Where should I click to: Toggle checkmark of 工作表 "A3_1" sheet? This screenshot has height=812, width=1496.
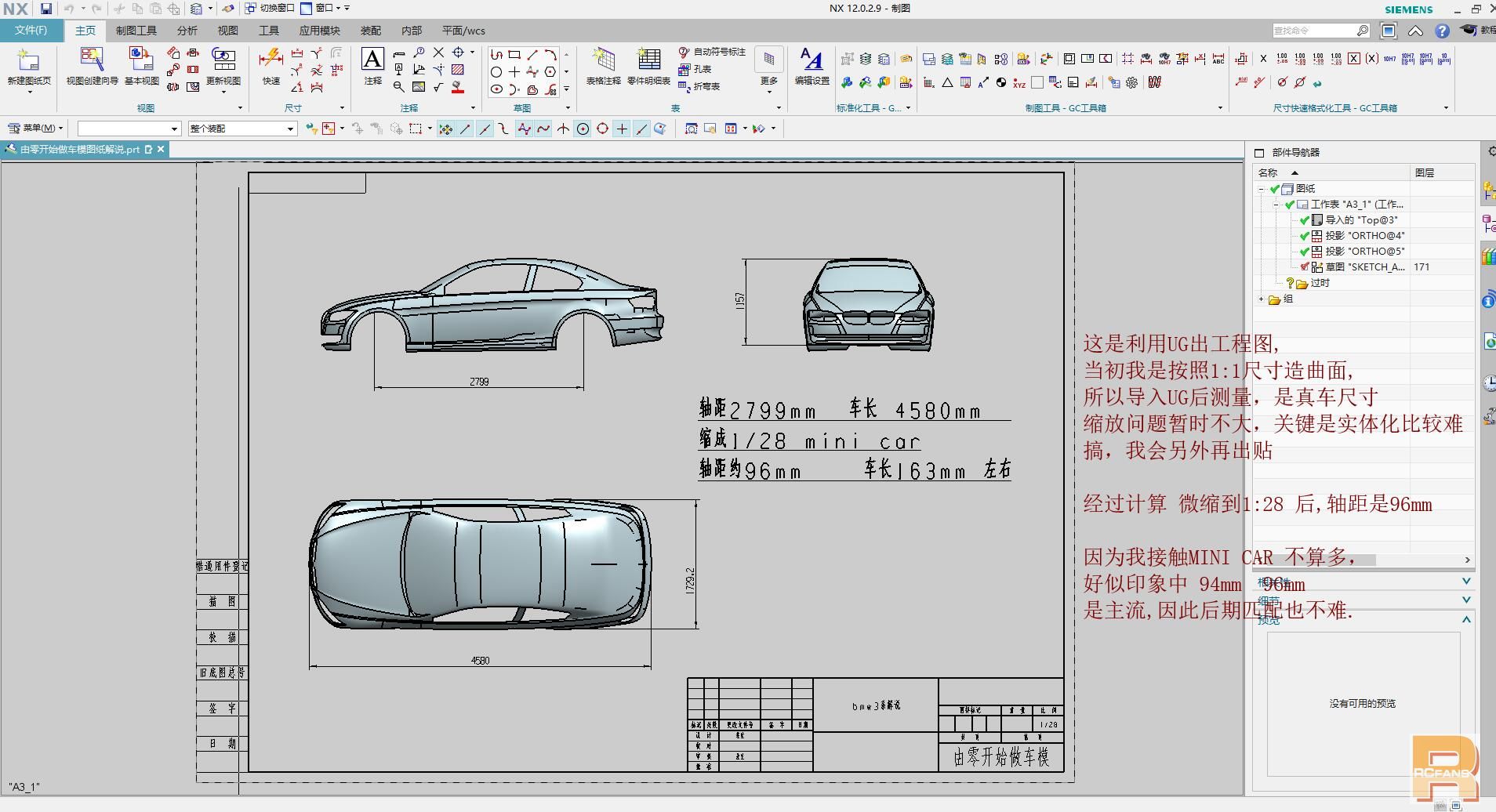click(x=1290, y=205)
